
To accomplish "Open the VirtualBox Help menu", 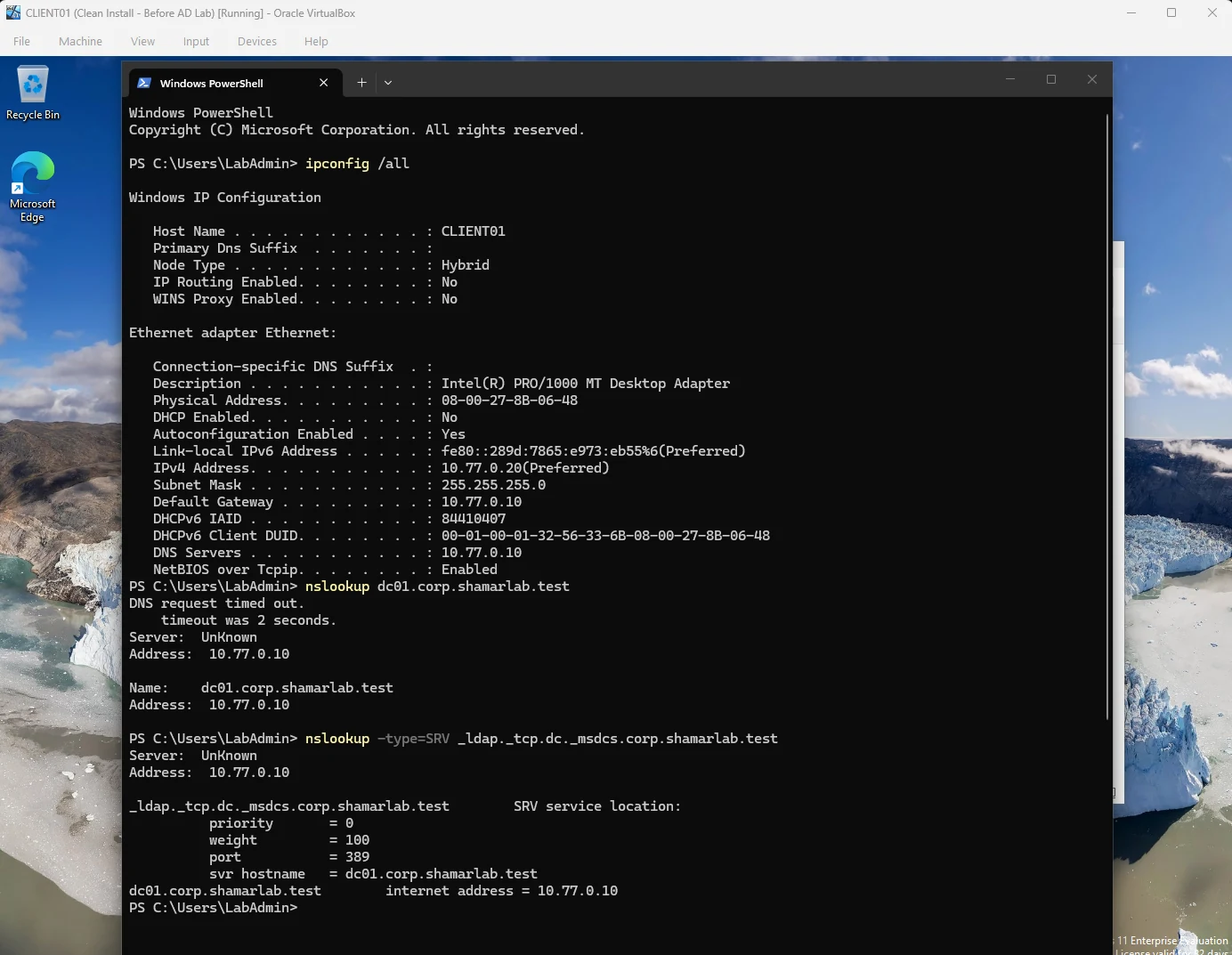I will click(x=316, y=41).
